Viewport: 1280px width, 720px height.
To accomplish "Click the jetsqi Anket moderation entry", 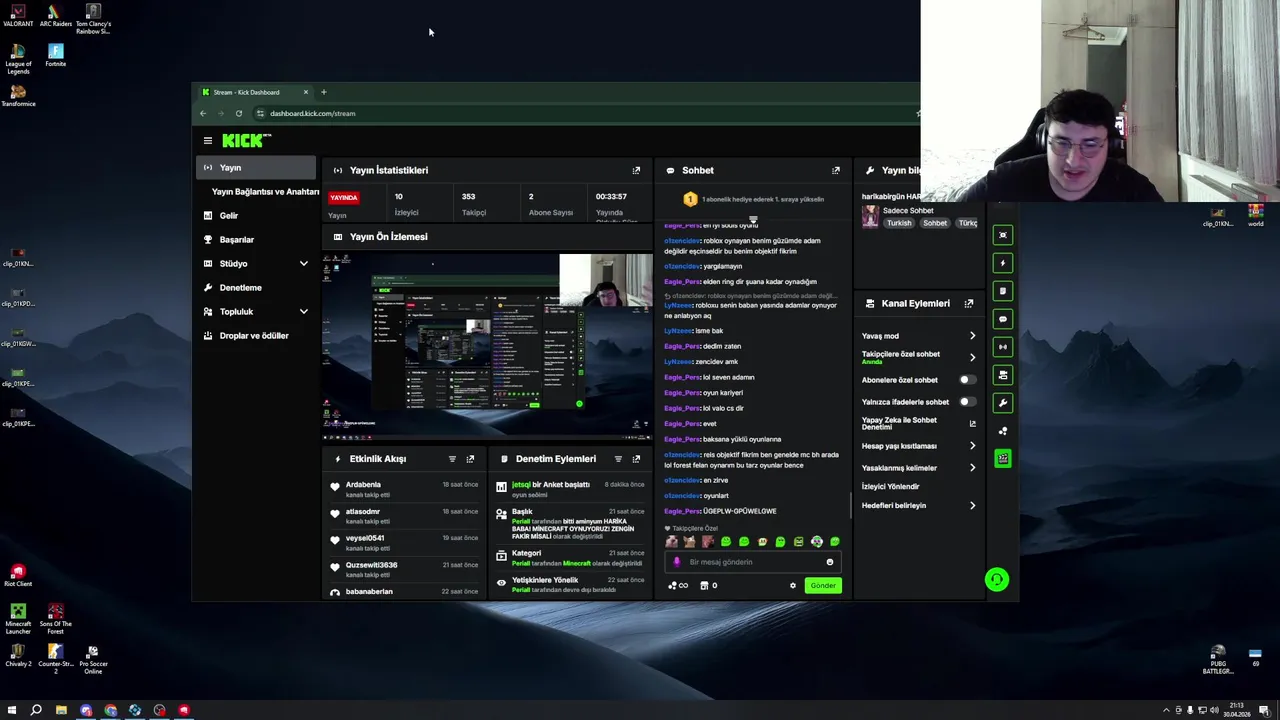I will coord(571,489).
